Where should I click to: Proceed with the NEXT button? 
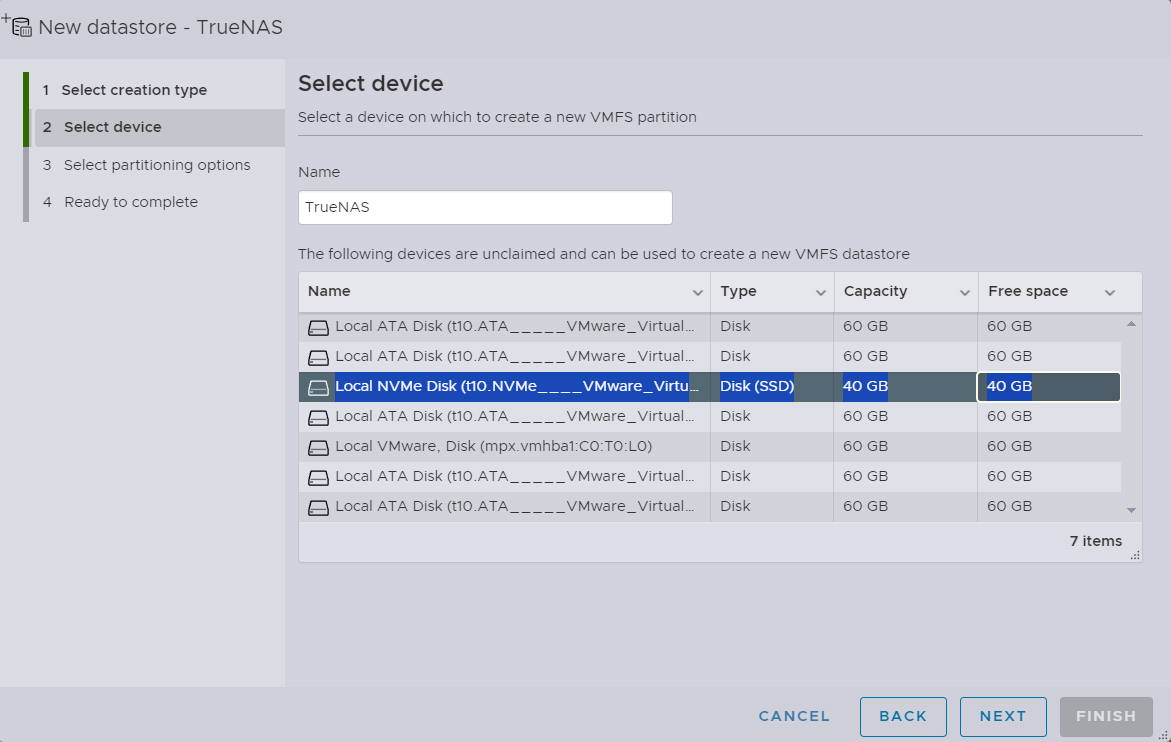pyautogui.click(x=1003, y=717)
